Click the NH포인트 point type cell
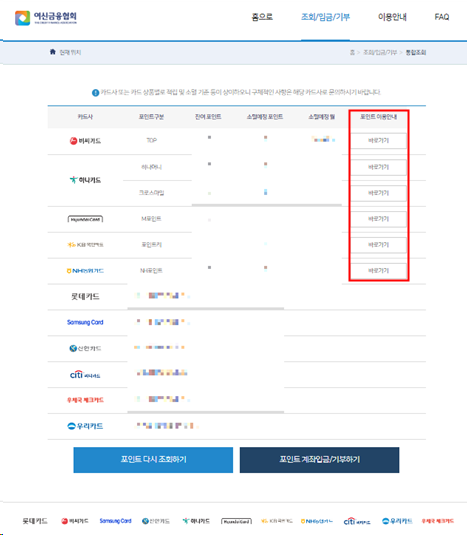 (x=151, y=271)
